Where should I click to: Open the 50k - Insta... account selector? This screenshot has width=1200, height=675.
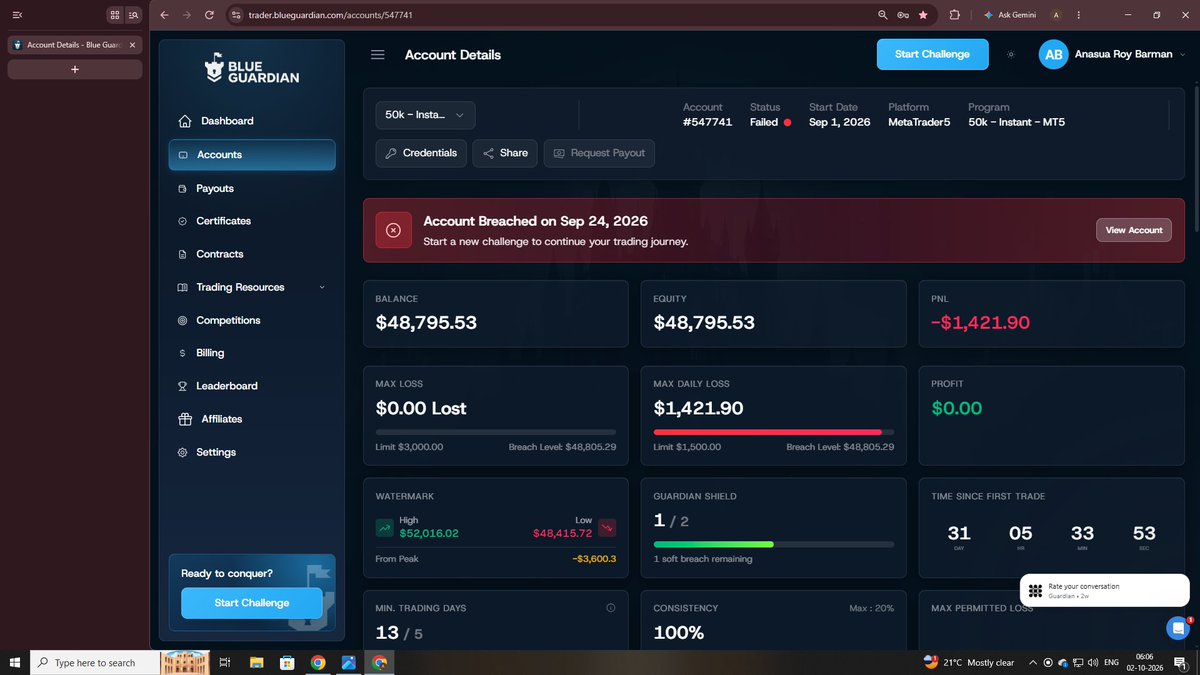coord(426,115)
